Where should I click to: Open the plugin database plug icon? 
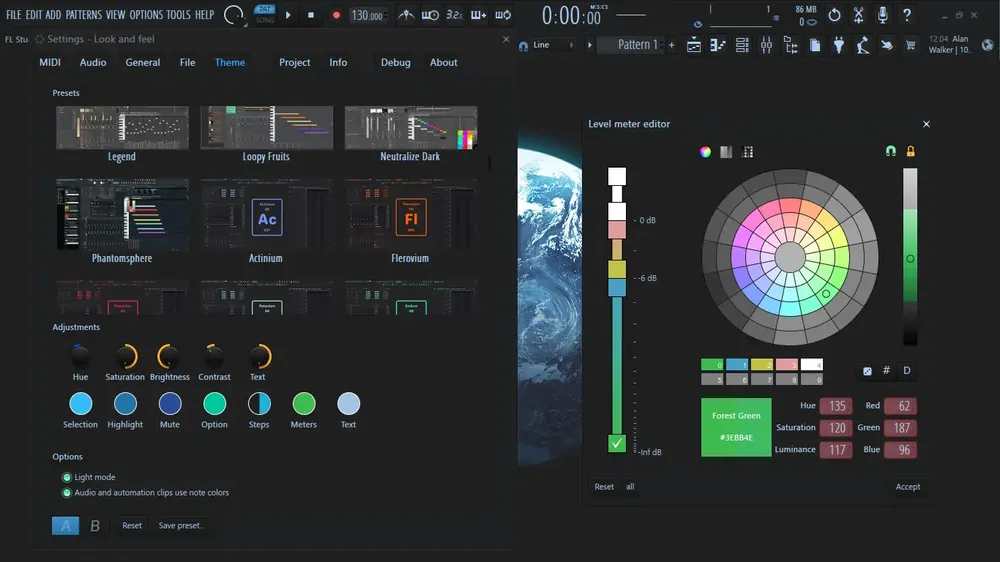(839, 45)
